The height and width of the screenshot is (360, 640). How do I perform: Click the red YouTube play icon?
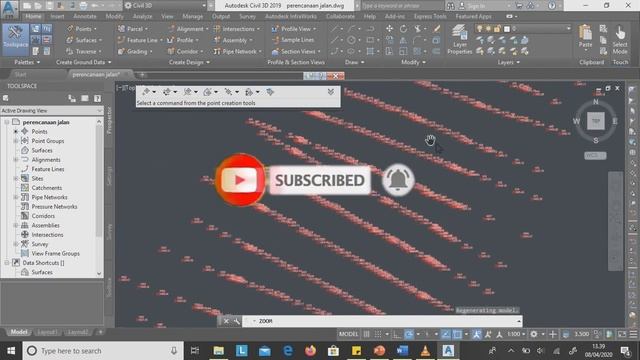240,180
